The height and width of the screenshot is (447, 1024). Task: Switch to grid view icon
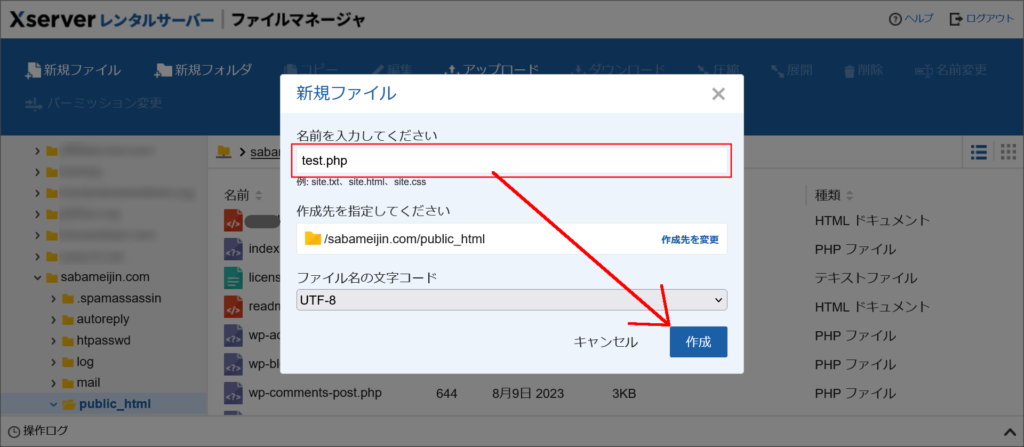click(1009, 152)
